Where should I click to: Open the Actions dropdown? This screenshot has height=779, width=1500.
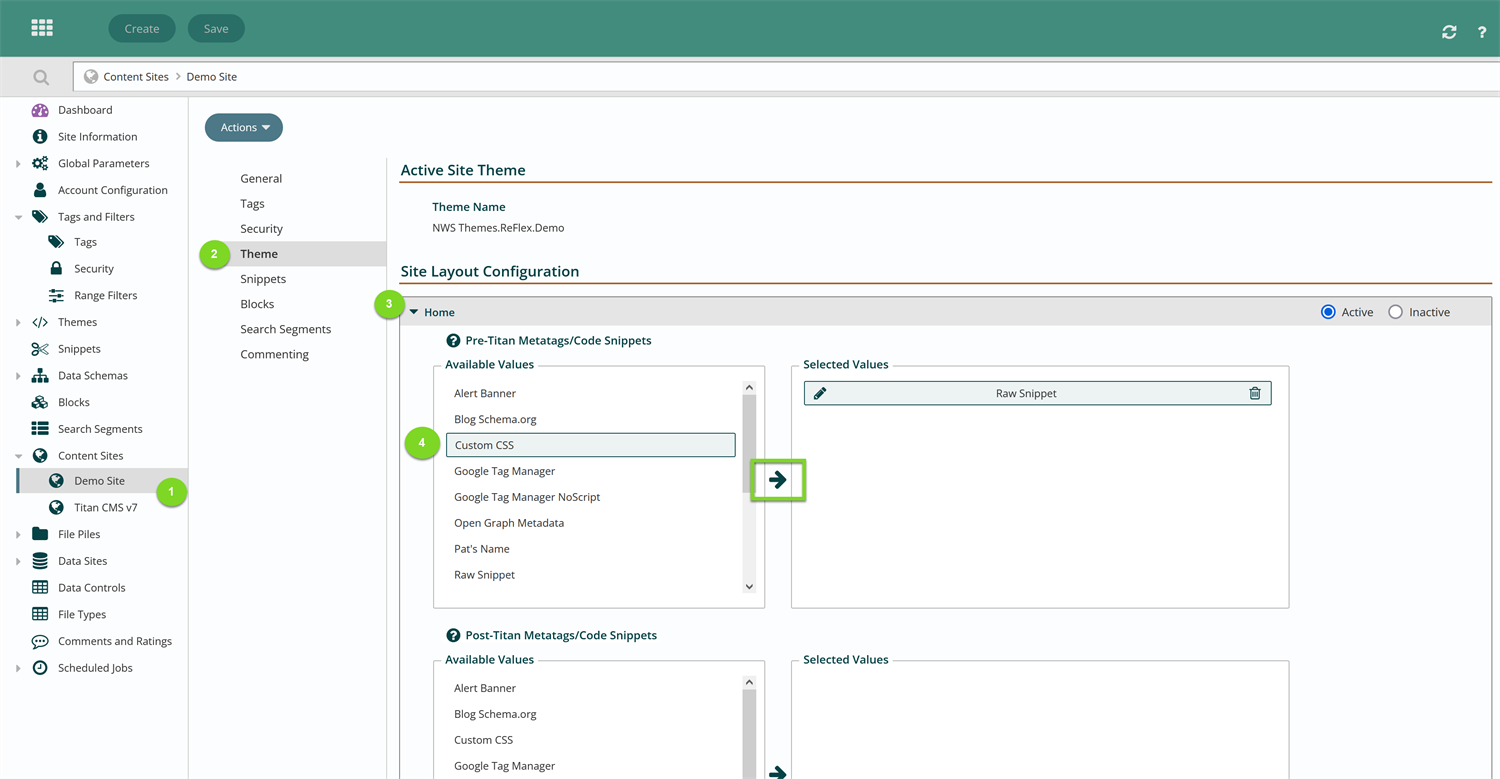point(244,128)
